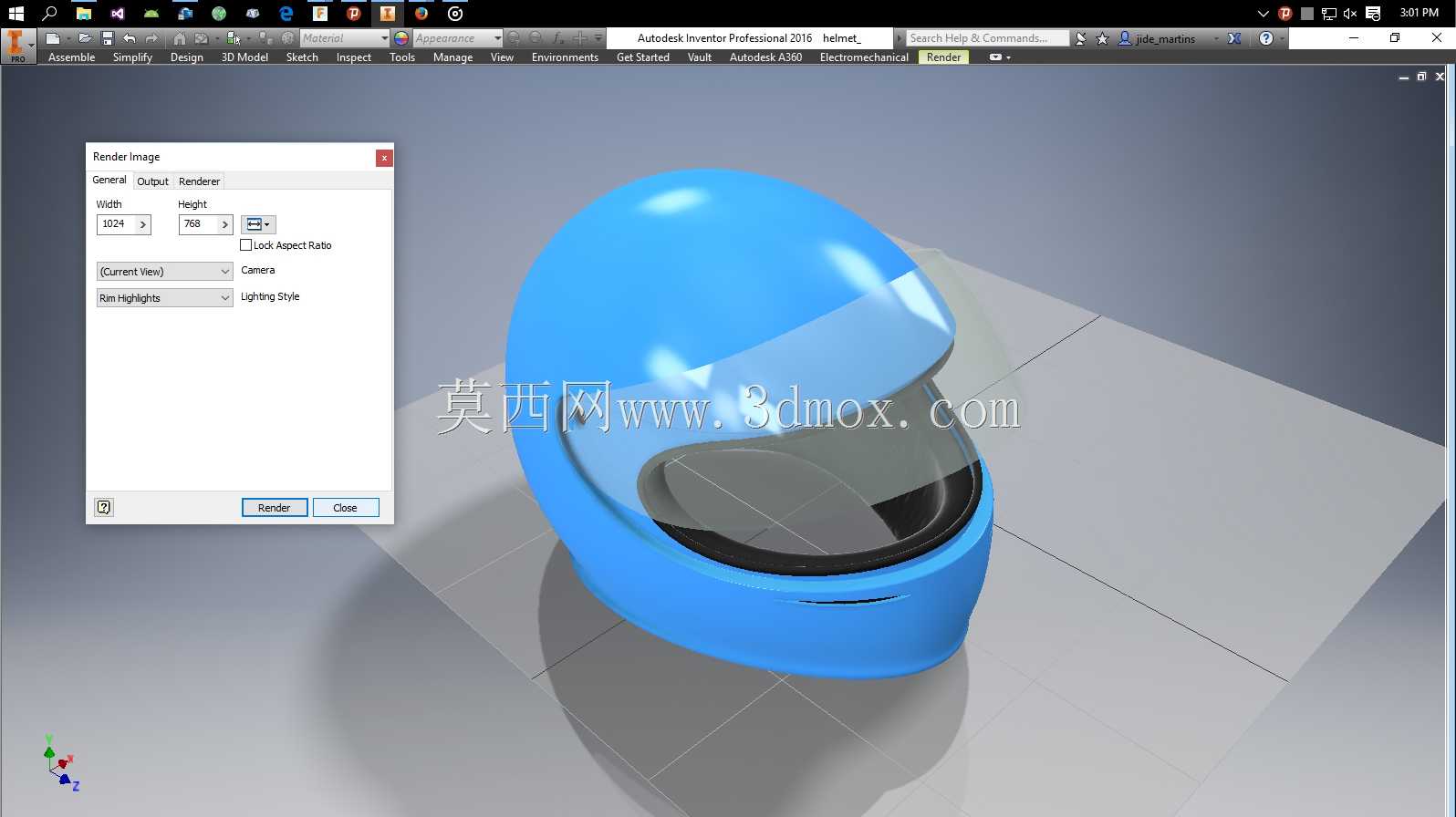Click the plus icon in quick access toolbar
1456x817 pixels.
[x=579, y=38]
